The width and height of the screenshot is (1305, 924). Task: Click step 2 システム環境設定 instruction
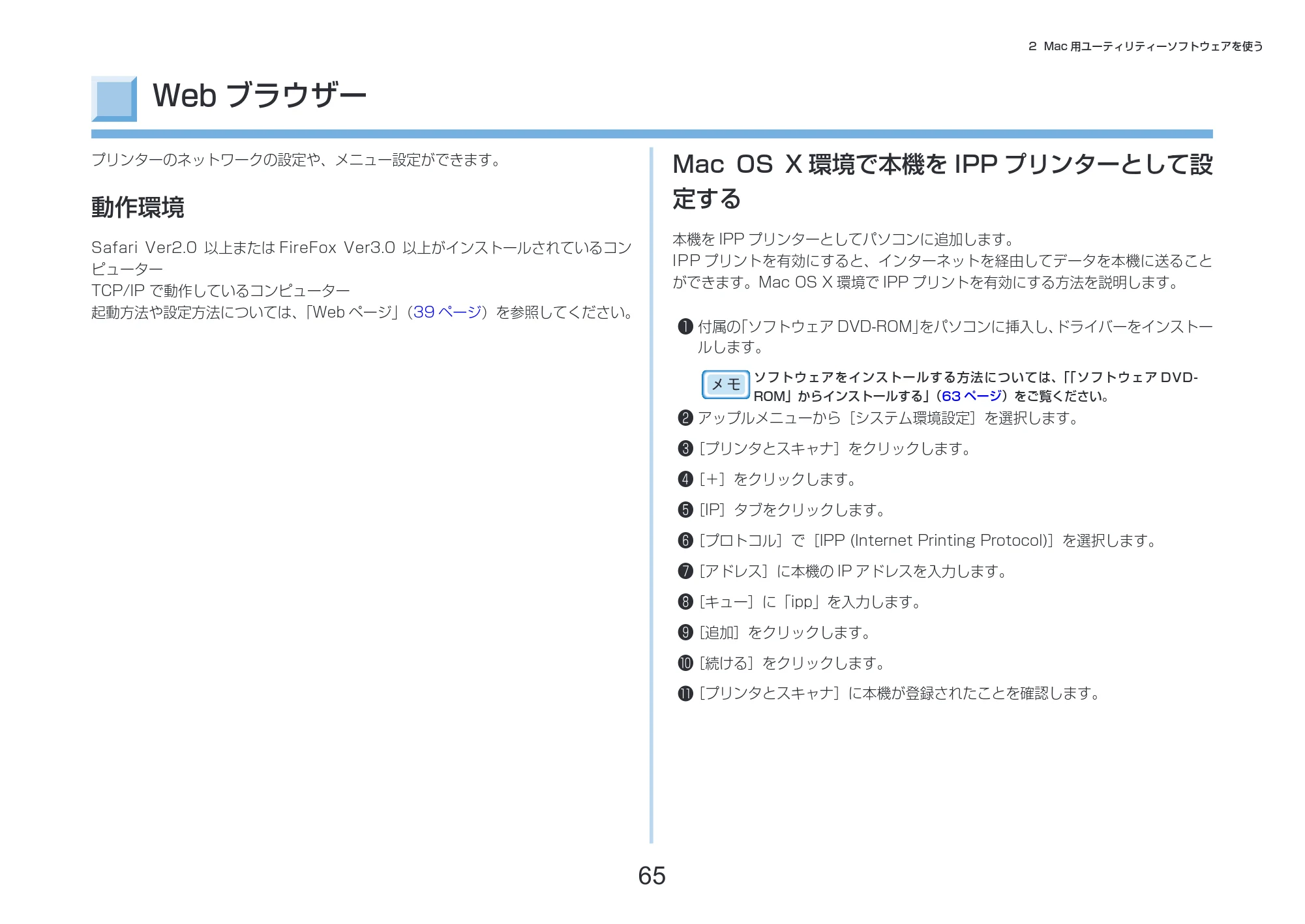[888, 418]
